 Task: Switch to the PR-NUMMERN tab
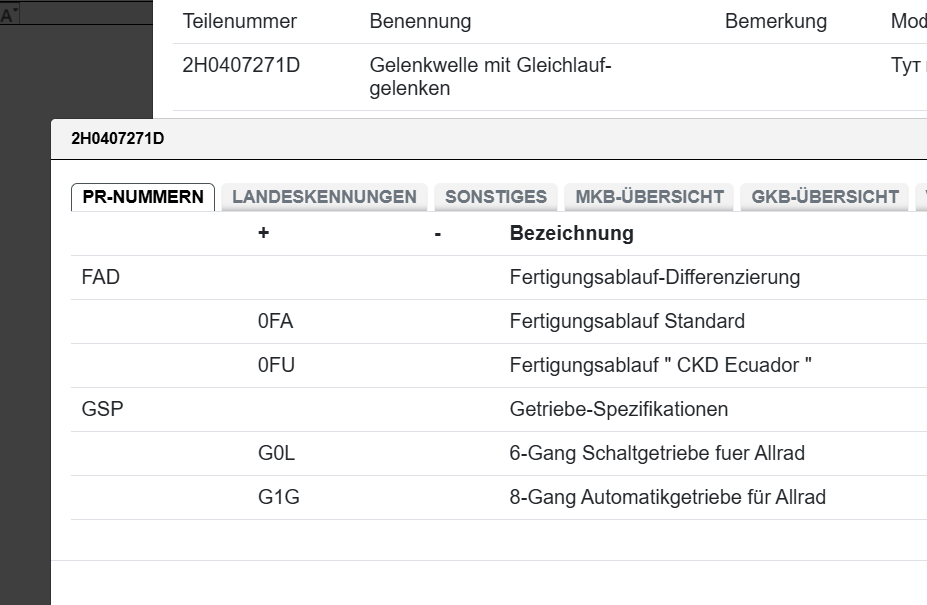tap(143, 197)
